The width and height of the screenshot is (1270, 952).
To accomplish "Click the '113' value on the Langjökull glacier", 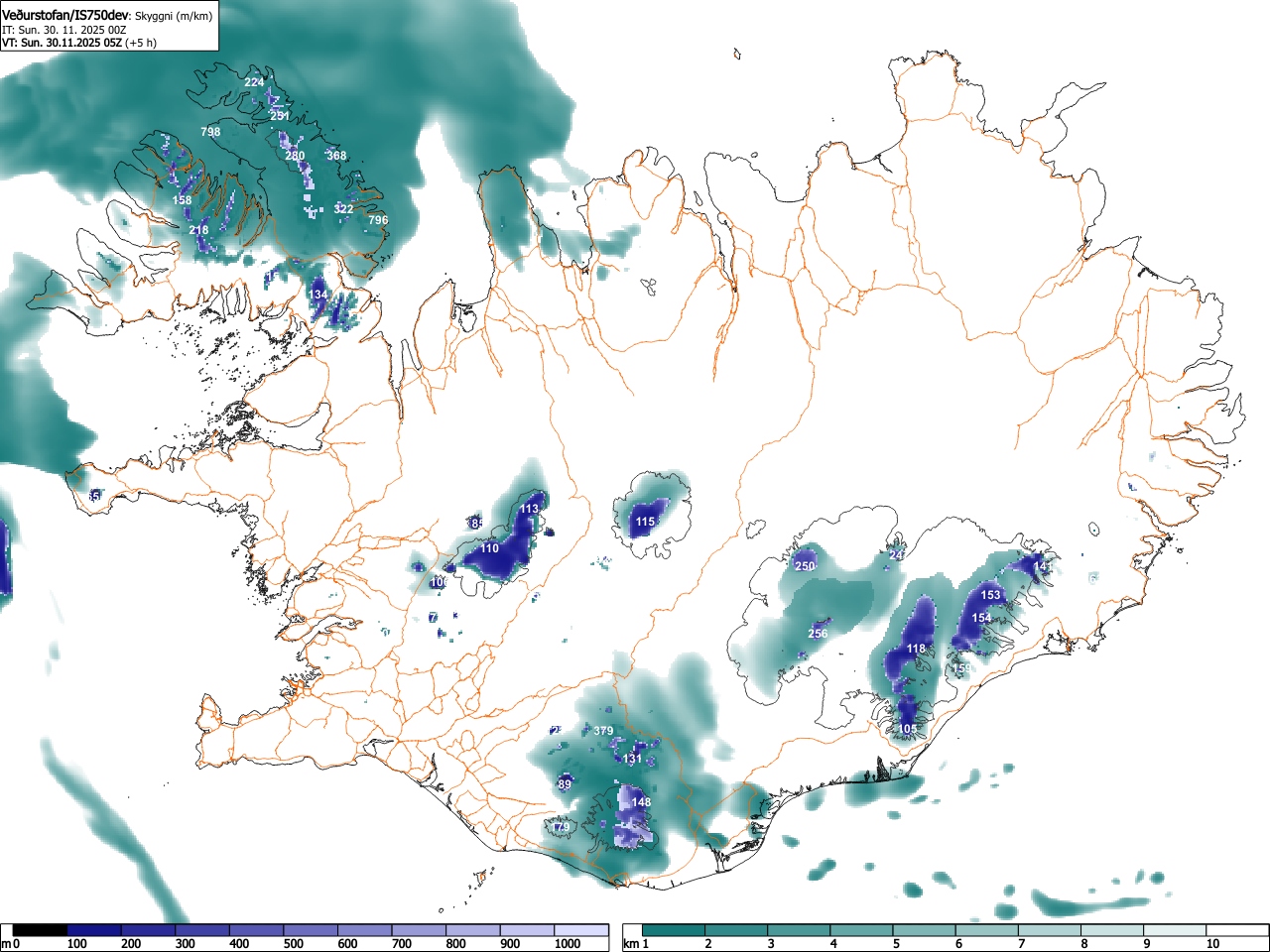I will (x=529, y=509).
